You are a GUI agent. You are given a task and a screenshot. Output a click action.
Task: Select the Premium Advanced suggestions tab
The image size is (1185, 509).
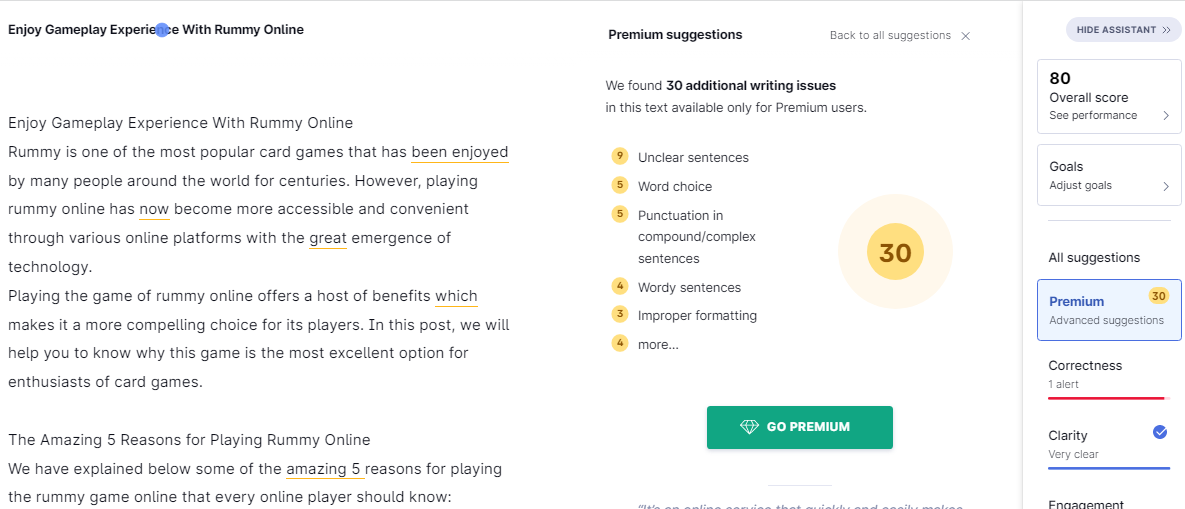click(1109, 310)
